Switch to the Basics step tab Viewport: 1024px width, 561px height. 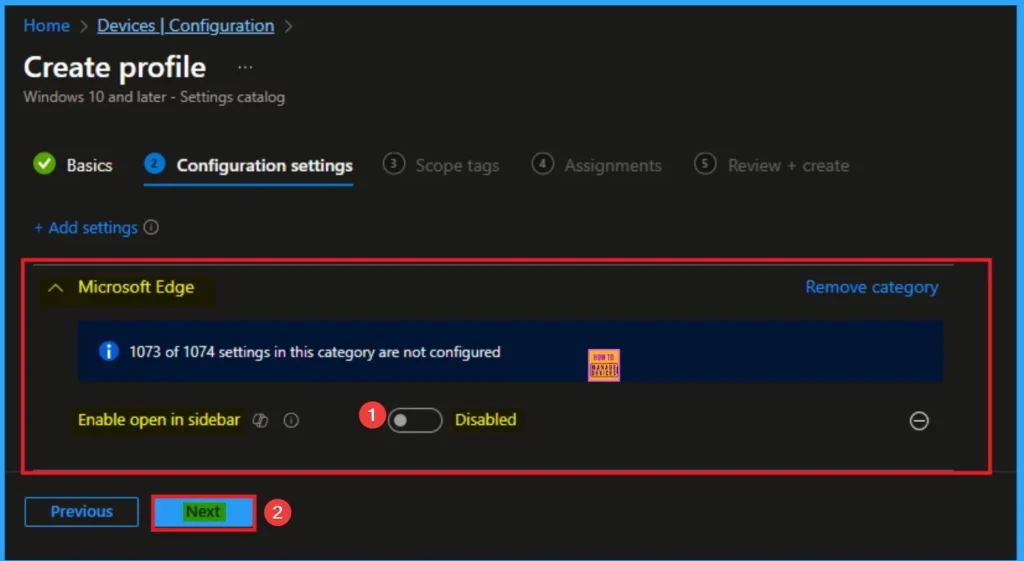[73, 165]
